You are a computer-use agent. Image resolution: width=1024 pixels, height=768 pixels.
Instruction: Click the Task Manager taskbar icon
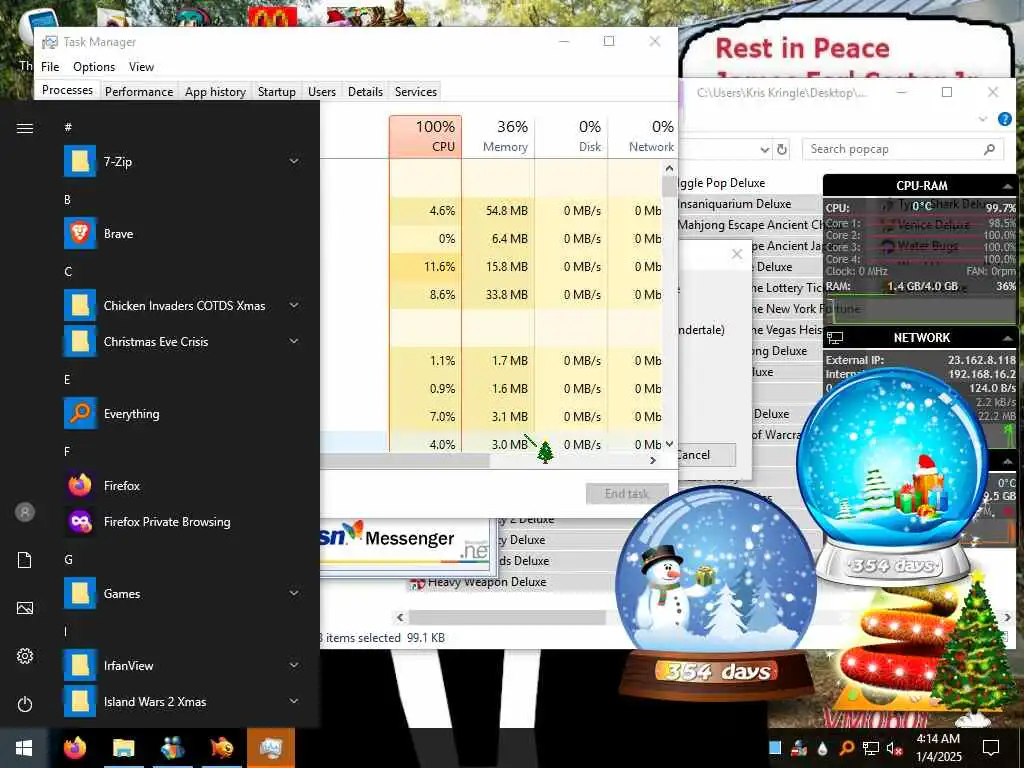pyautogui.click(x=270, y=748)
